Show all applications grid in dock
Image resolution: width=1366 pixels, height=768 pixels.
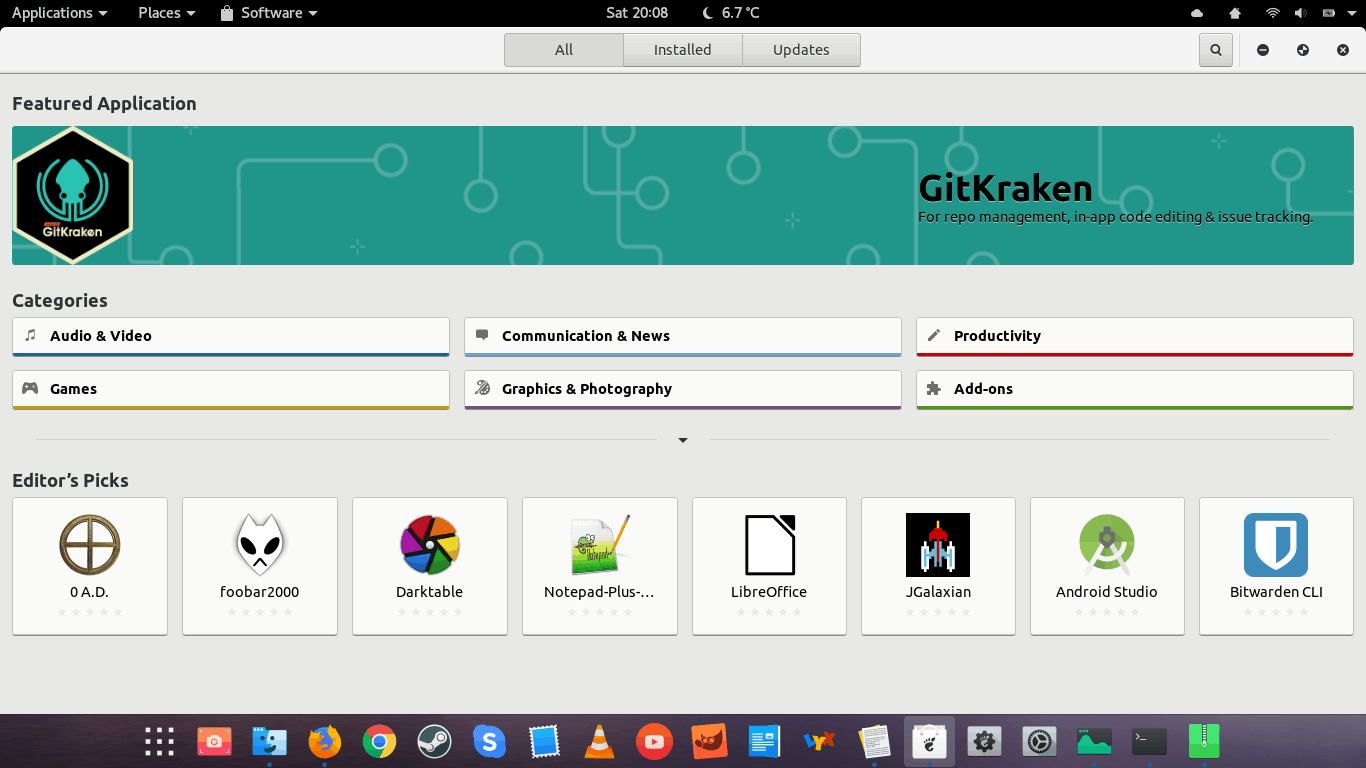point(160,741)
